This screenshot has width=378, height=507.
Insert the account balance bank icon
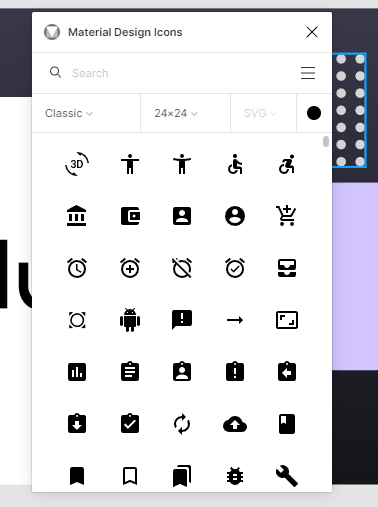click(x=77, y=216)
